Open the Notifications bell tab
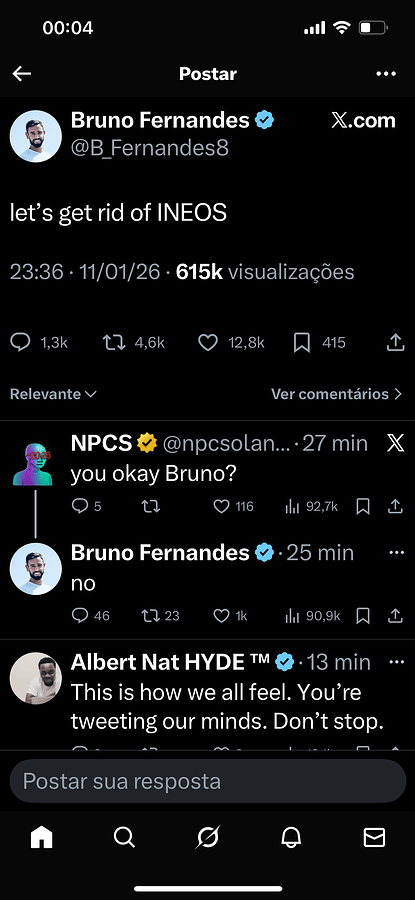Screen dimensions: 415x900 tap(291, 839)
